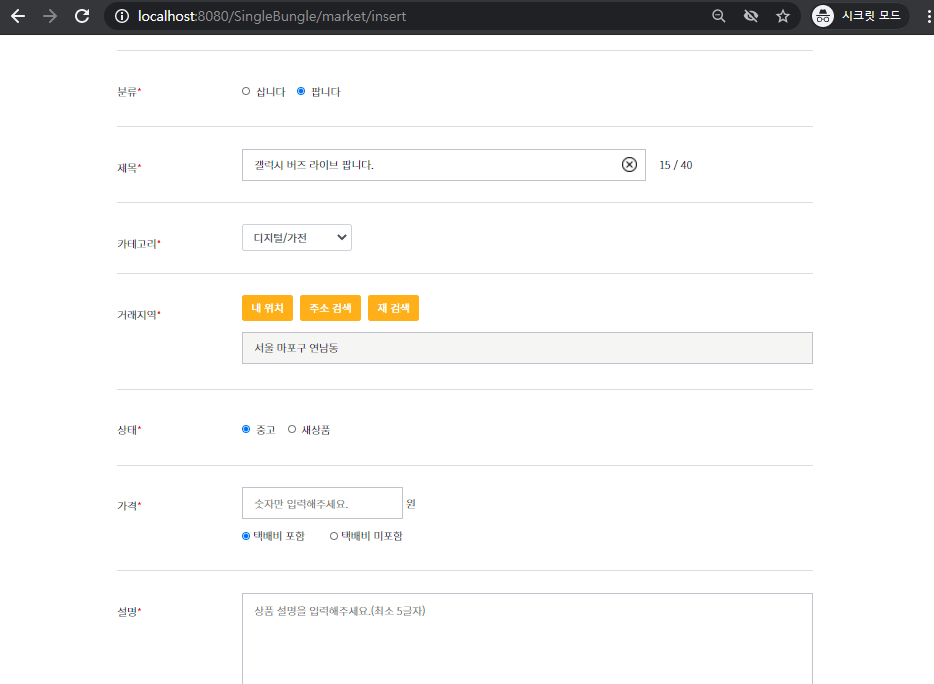Navigate back using the browser back arrow
The height and width of the screenshot is (684, 934).
17,16
